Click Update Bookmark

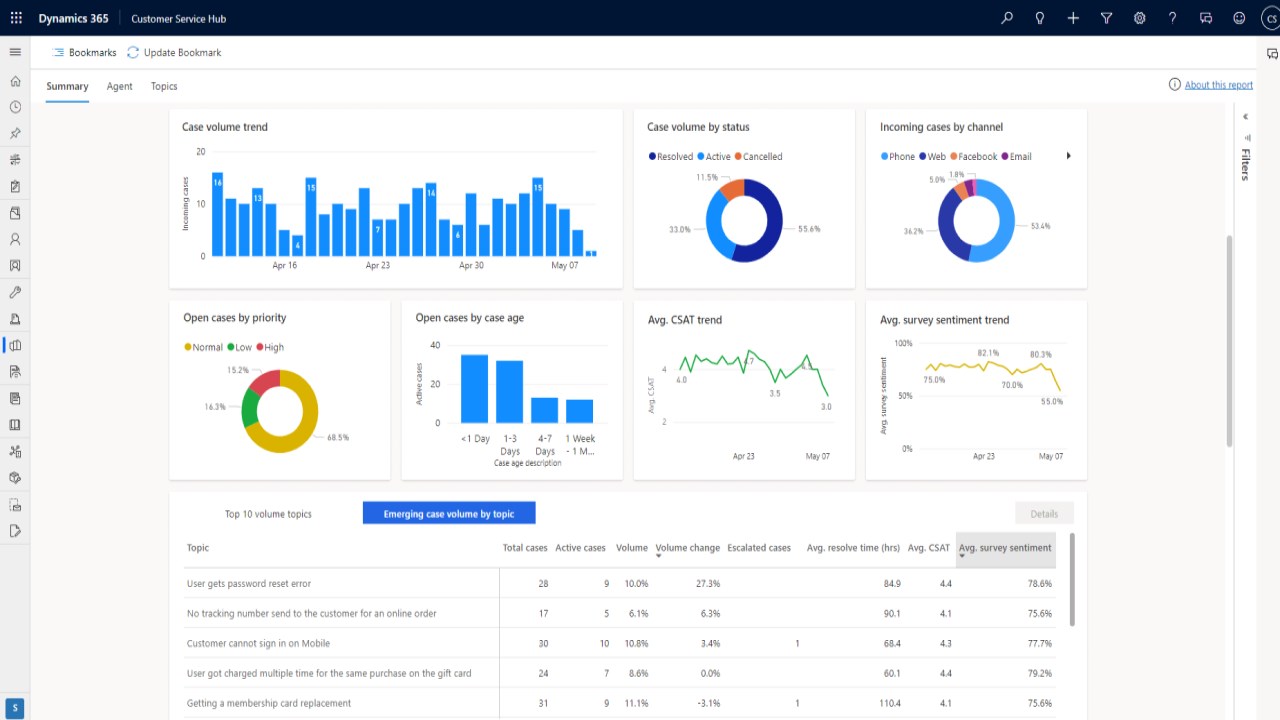[174, 53]
